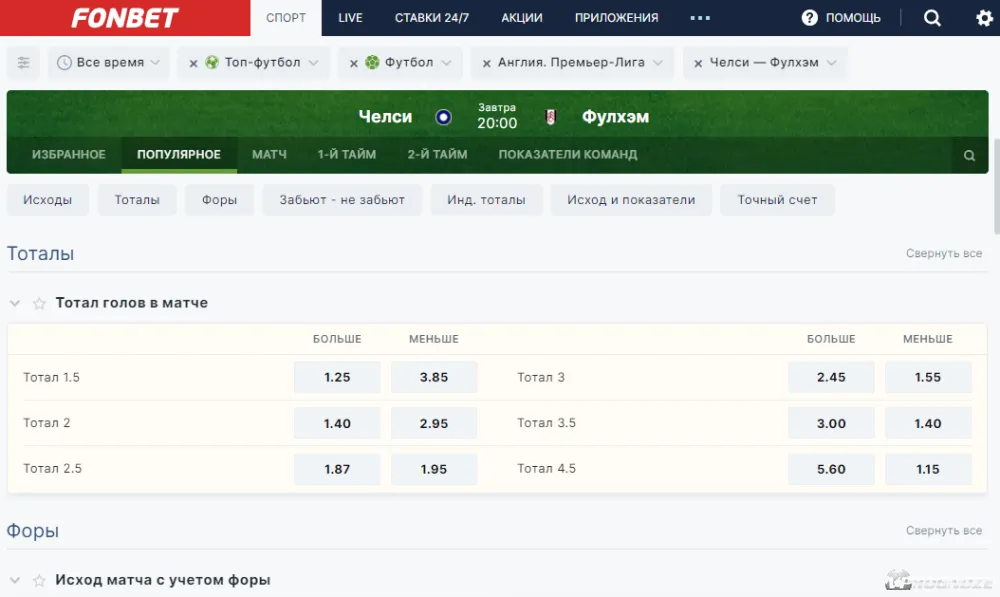This screenshot has width=1000, height=597.
Task: Star Исход матча с учетом форы market
Action: (x=40, y=580)
